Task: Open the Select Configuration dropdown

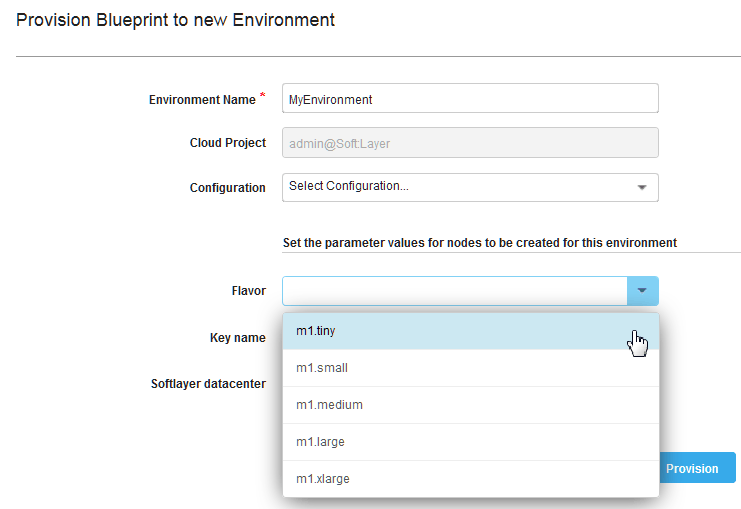Action: point(470,188)
